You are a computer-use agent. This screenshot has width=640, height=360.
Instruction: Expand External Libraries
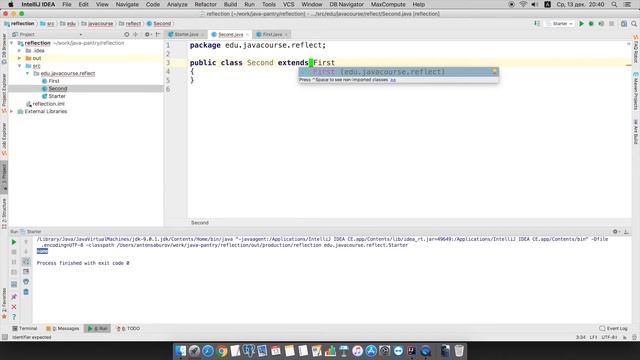point(12,111)
